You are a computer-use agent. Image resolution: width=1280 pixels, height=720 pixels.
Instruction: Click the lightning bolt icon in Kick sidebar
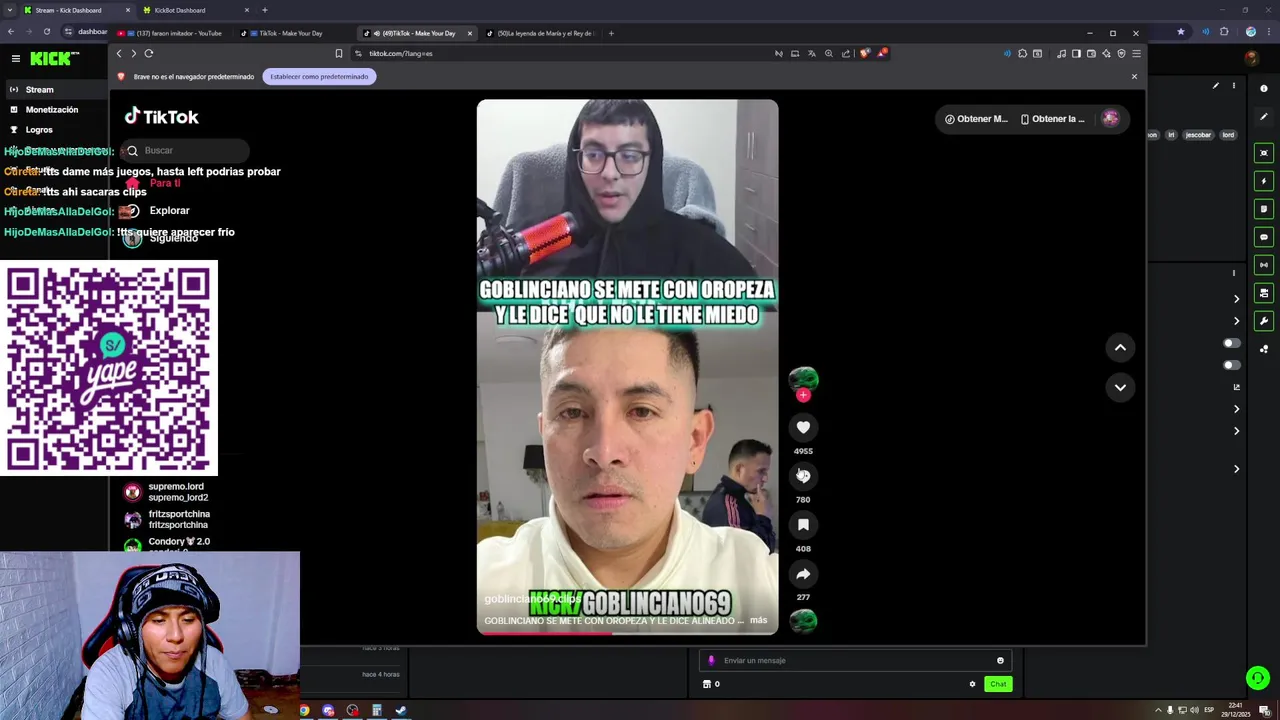(1264, 181)
